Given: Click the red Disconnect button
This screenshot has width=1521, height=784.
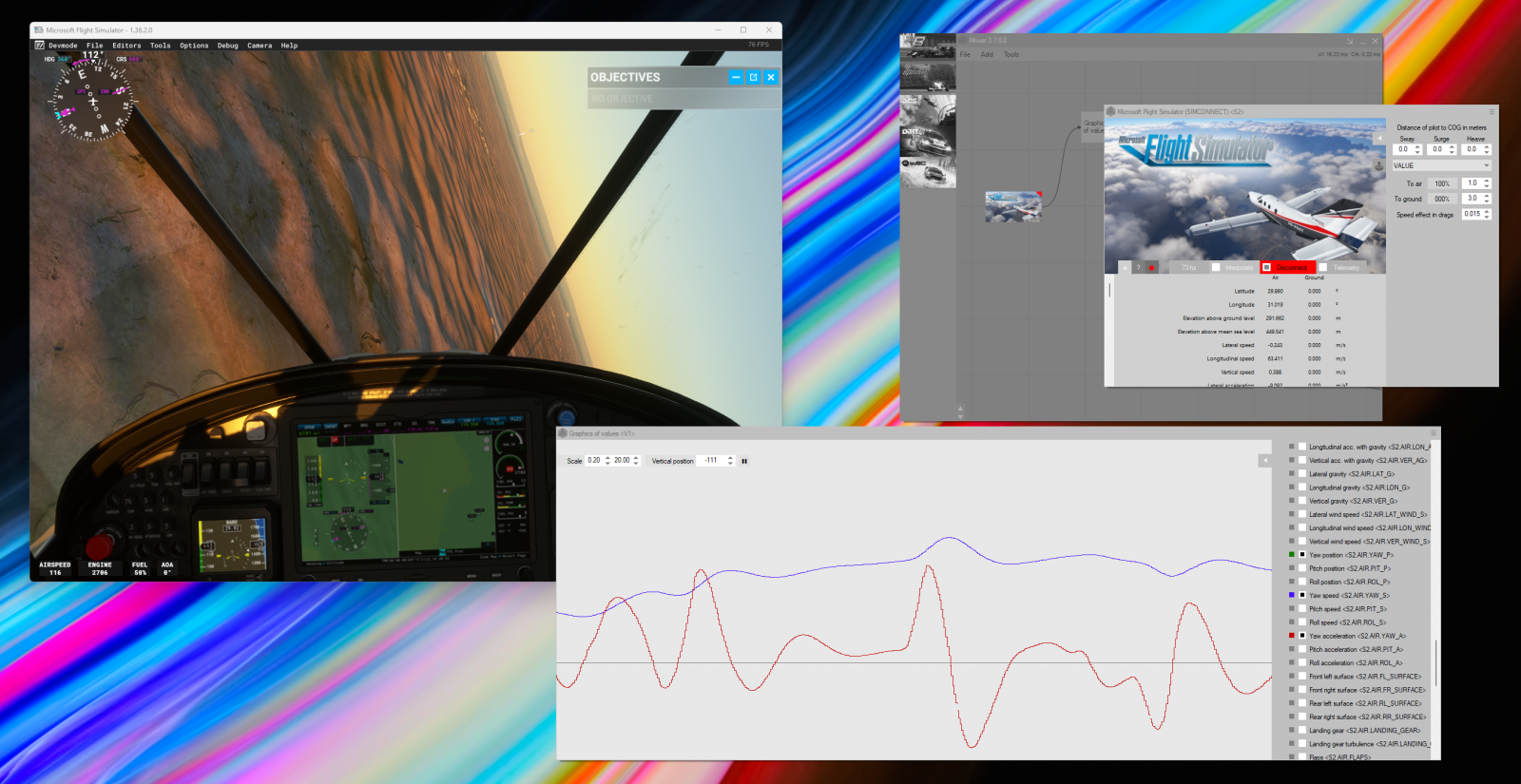Looking at the screenshot, I should coord(1291,268).
